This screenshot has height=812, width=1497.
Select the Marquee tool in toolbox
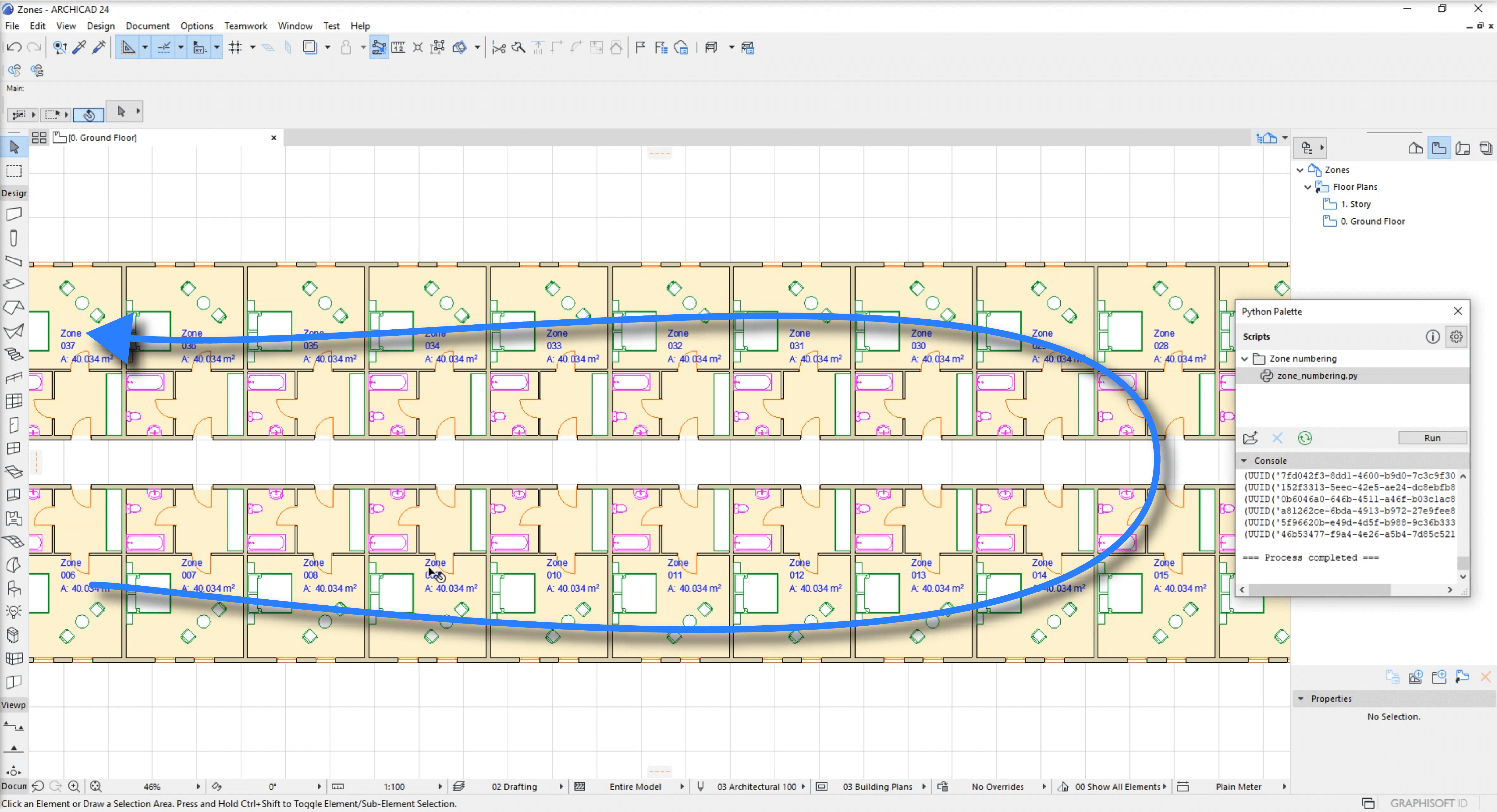click(14, 171)
